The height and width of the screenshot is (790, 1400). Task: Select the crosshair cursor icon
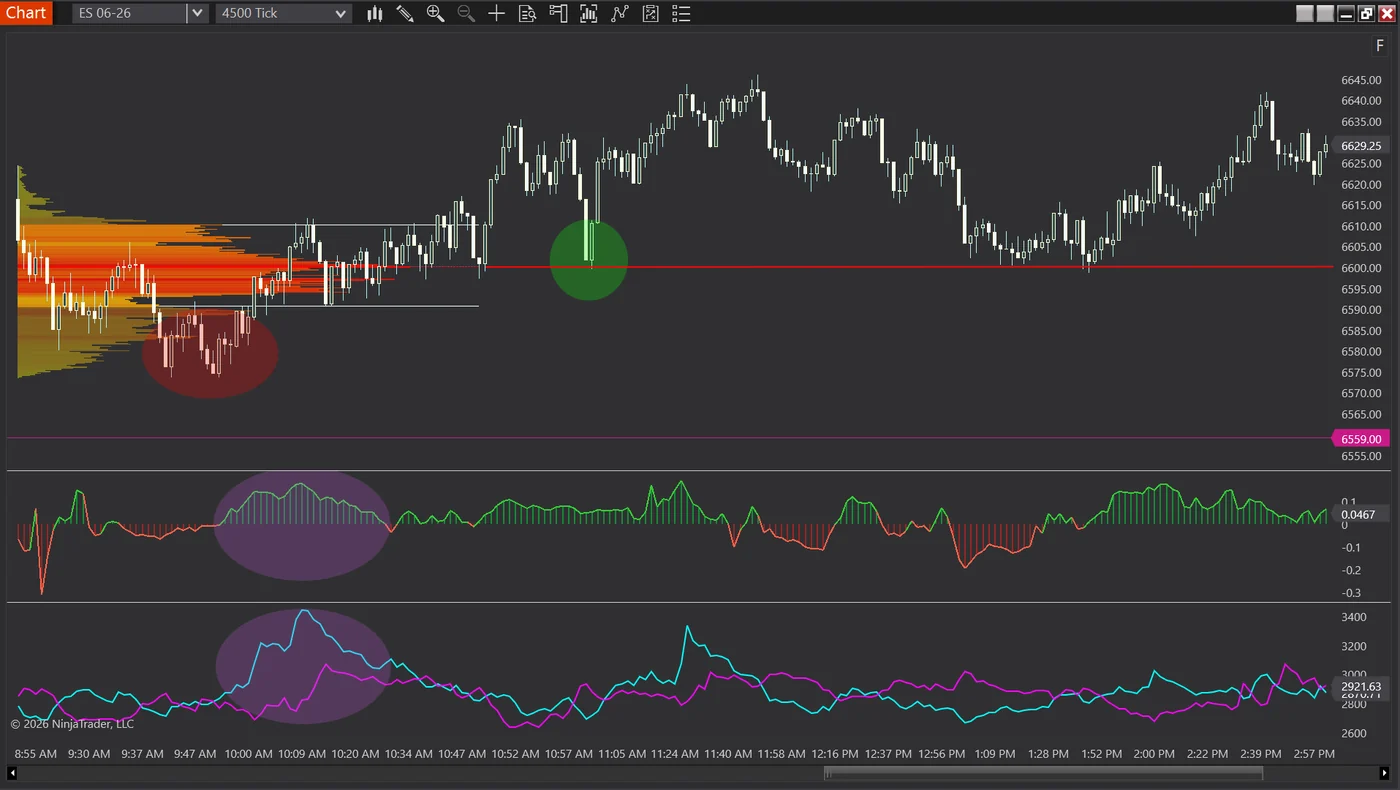point(497,13)
